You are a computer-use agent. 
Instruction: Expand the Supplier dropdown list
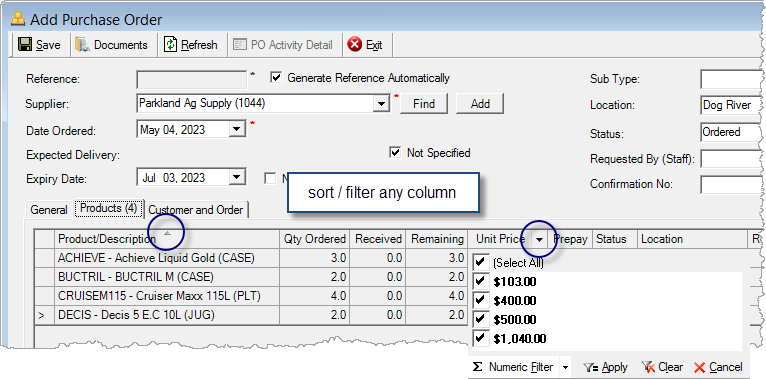[381, 104]
